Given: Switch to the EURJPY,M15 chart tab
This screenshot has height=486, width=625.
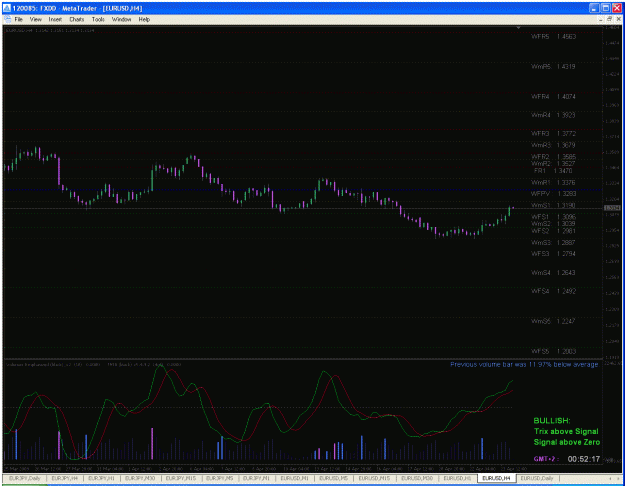Looking at the screenshot, I should [181, 478].
